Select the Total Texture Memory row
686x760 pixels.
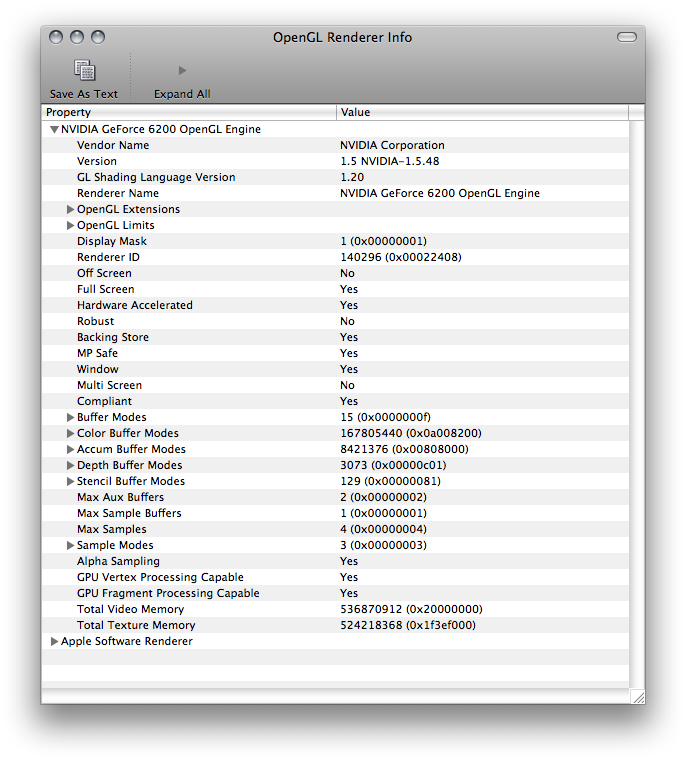tap(335, 625)
